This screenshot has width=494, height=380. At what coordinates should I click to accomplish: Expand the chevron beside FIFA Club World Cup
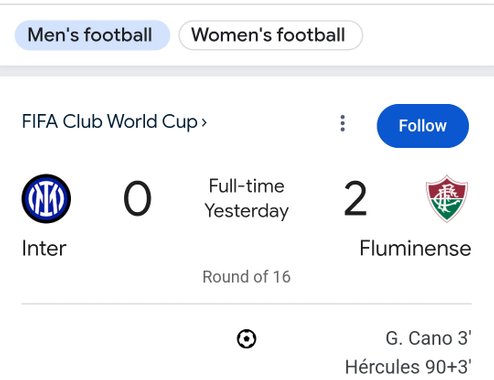click(204, 123)
